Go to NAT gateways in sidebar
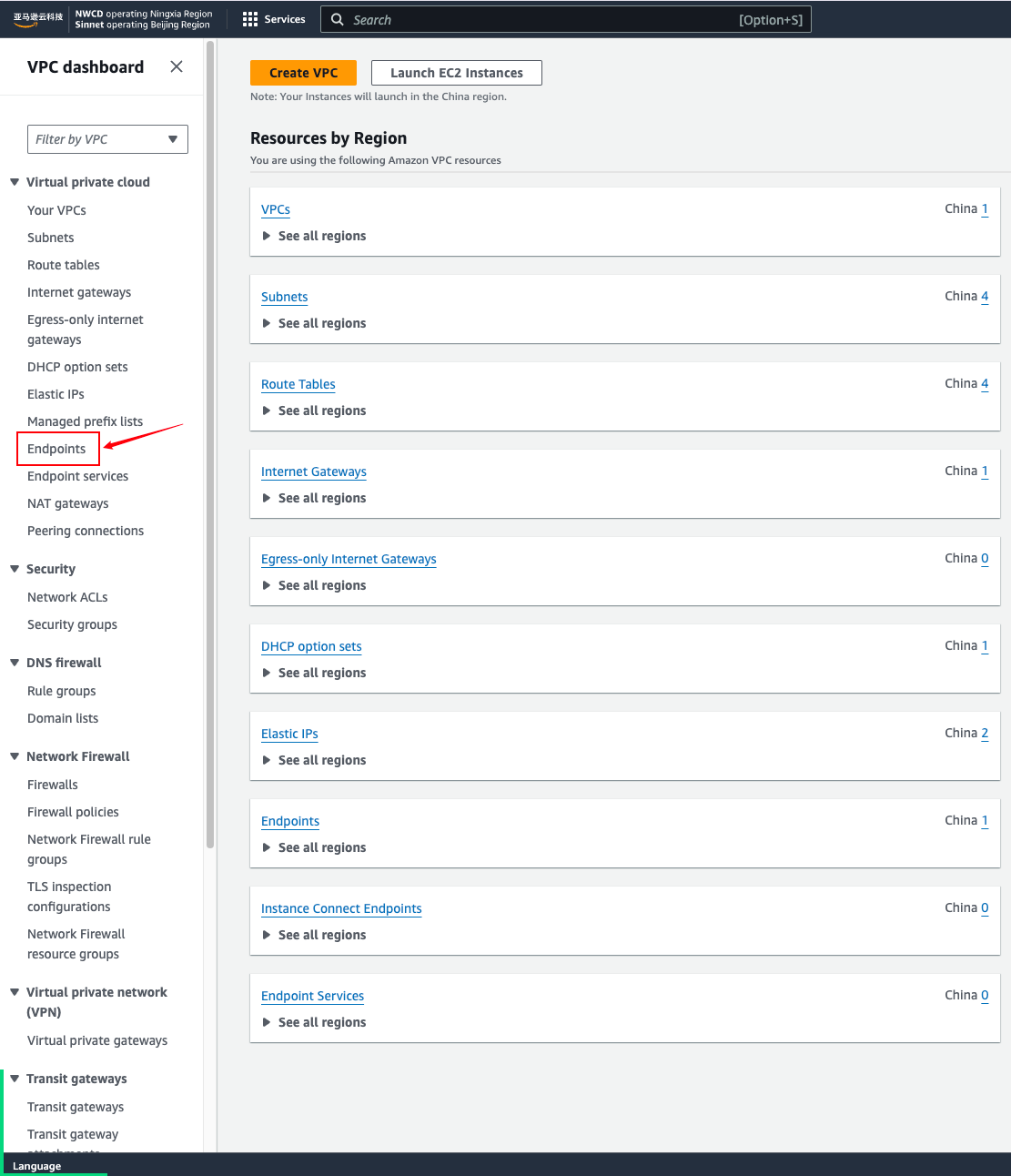1011x1176 pixels. click(x=68, y=503)
